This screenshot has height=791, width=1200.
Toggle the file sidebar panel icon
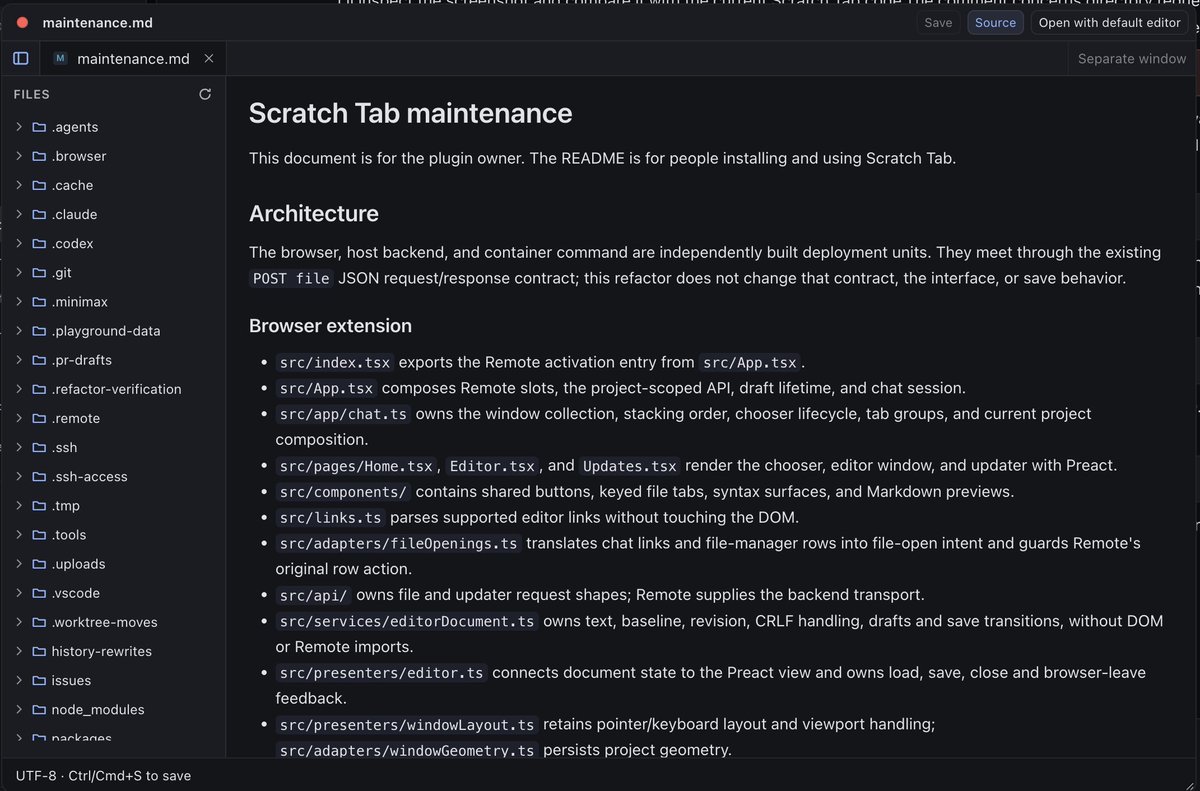(20, 58)
